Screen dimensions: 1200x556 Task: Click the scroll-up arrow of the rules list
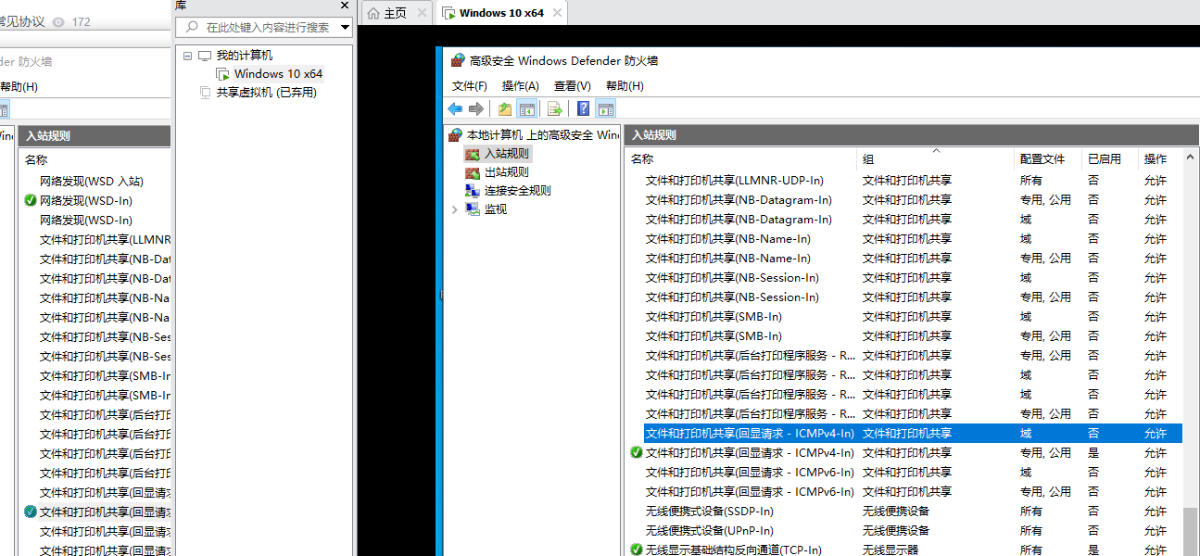(1190, 157)
